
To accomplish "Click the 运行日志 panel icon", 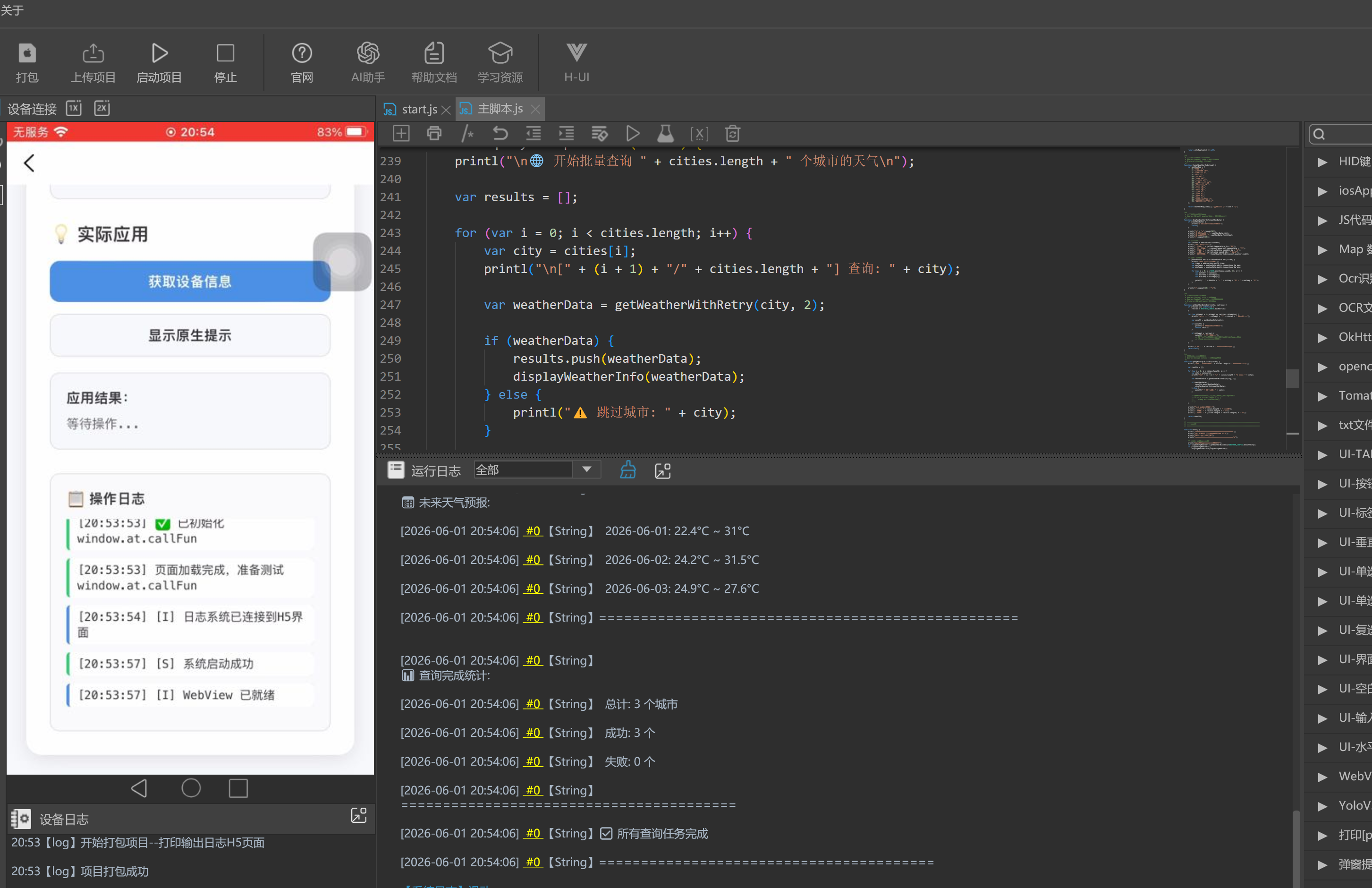I will coord(396,470).
